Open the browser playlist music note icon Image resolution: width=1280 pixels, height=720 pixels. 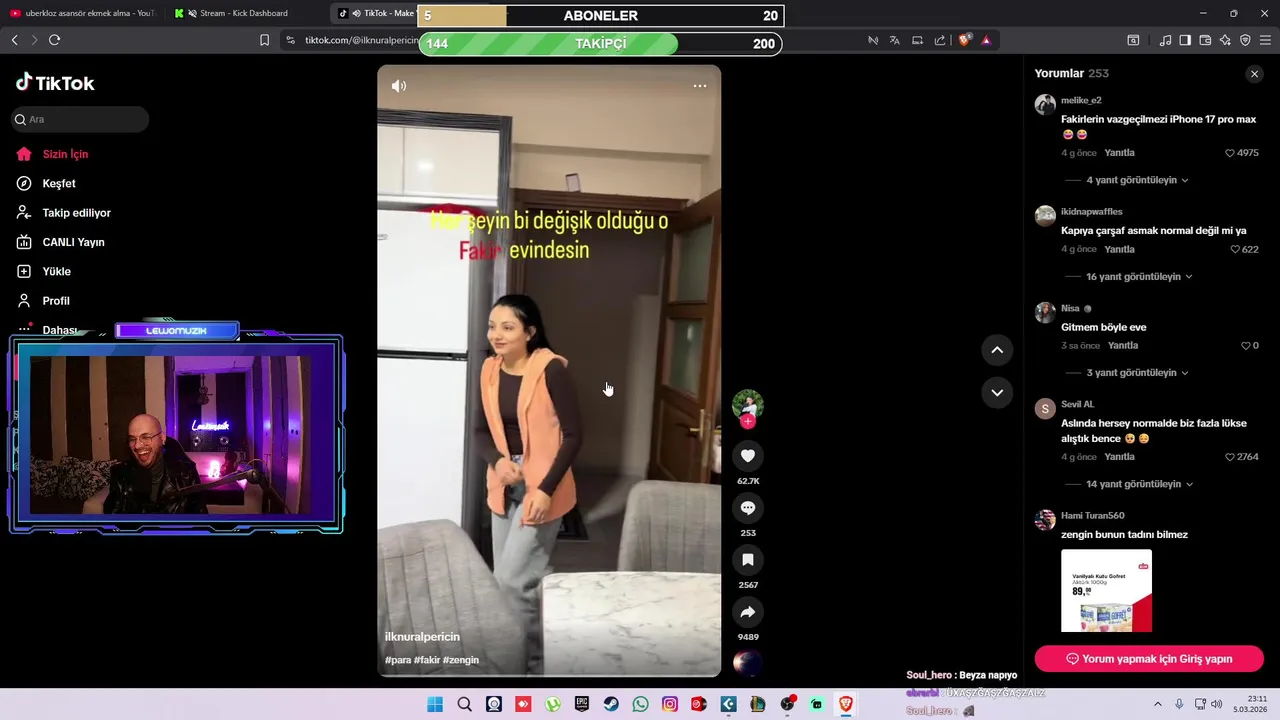click(x=1165, y=40)
